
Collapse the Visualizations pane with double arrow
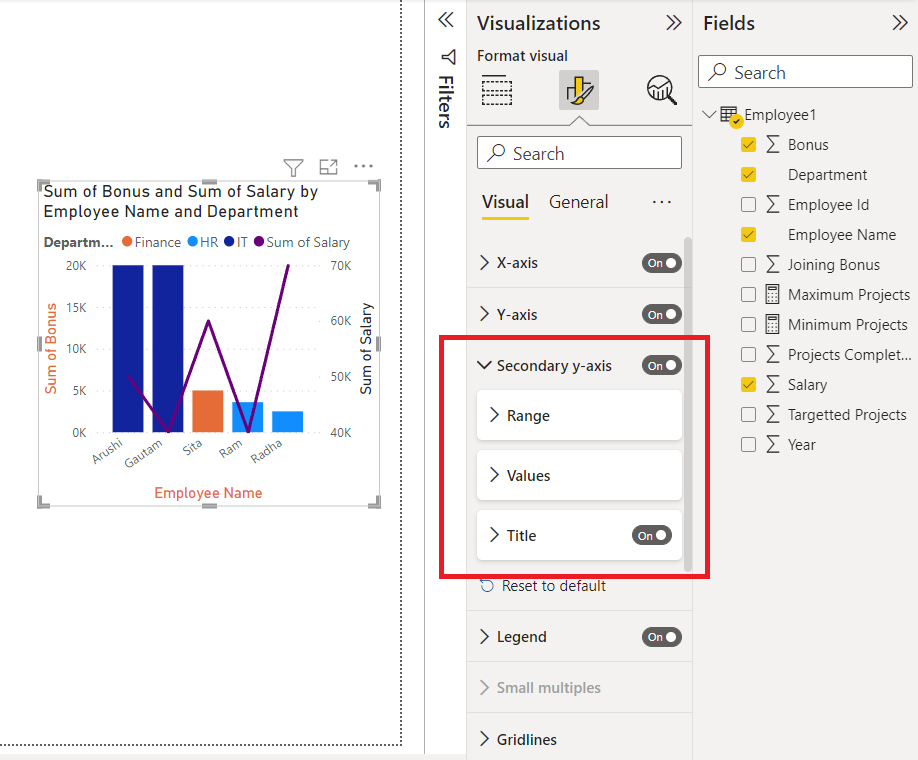tap(673, 23)
